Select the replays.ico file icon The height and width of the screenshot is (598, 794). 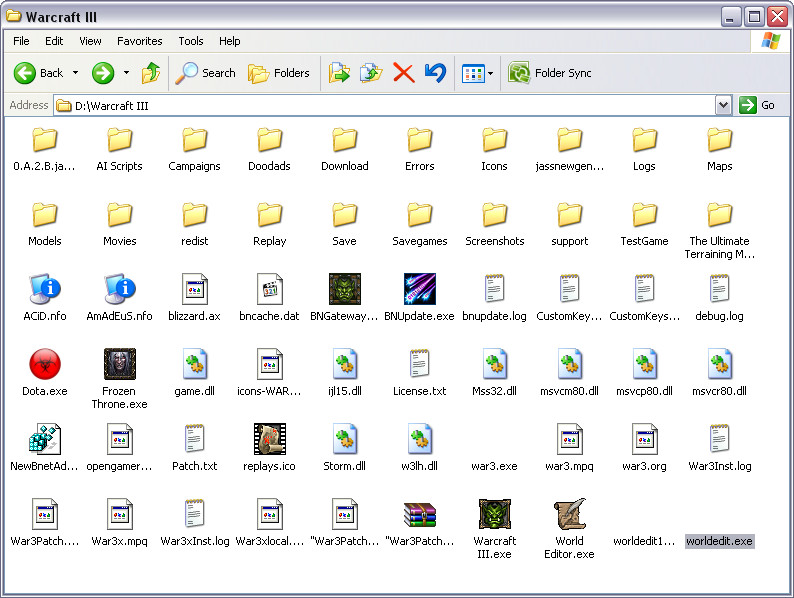(269, 438)
